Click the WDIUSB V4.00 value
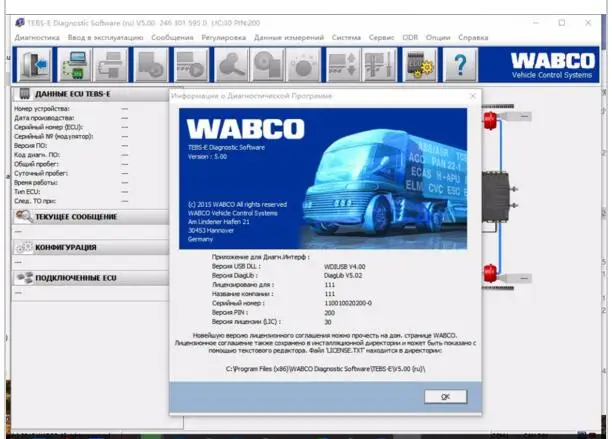Image resolution: width=612 pixels, height=439 pixels. 344,267
